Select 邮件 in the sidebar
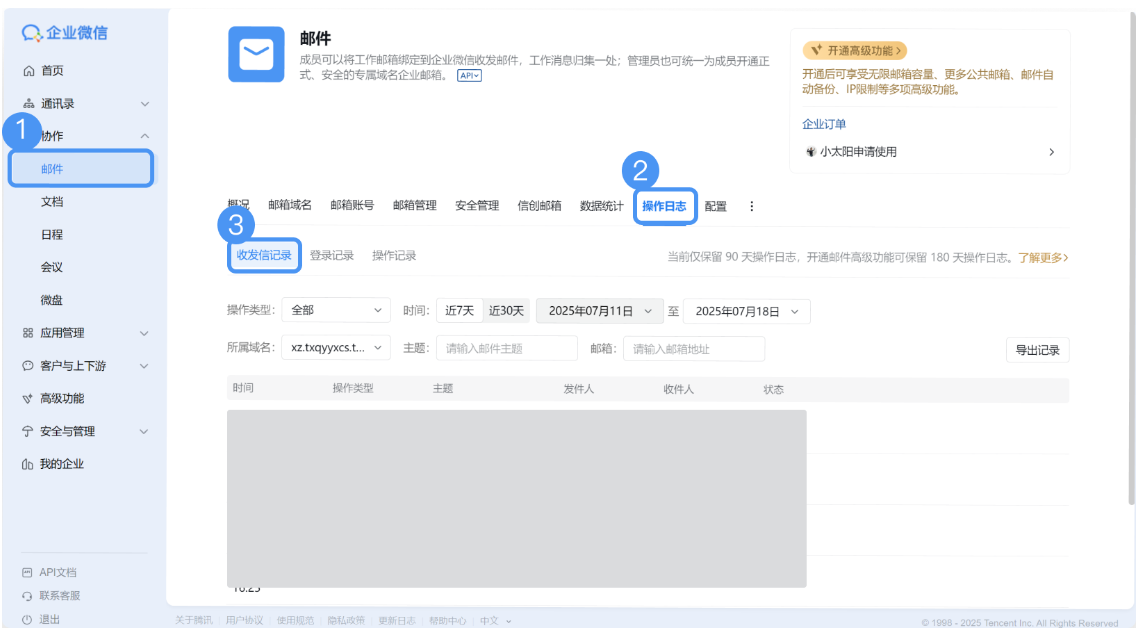The height and width of the screenshot is (644, 1146). pos(80,169)
